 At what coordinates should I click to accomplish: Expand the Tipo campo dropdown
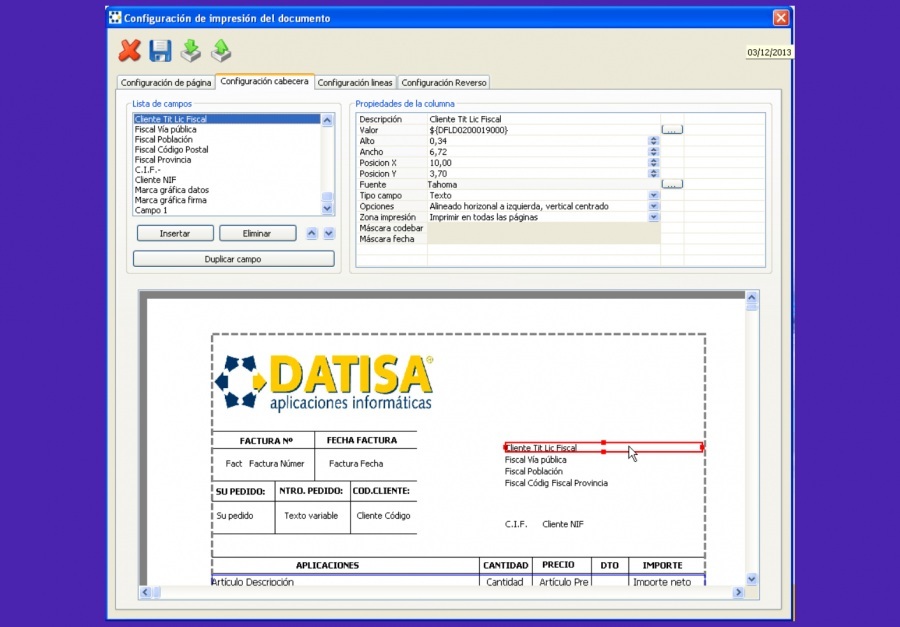653,195
